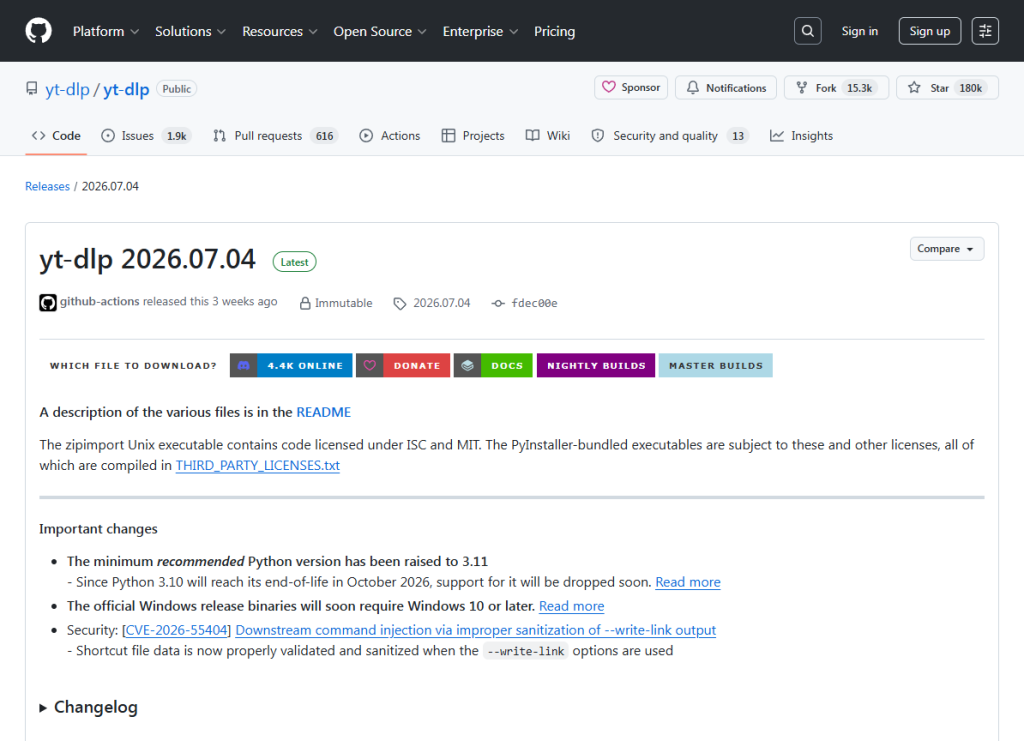Switch to the Actions tab

(x=390, y=136)
